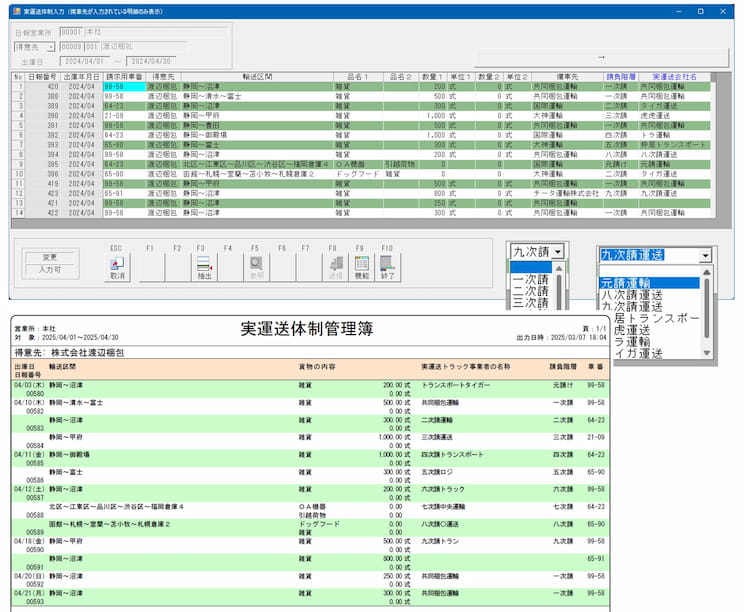Click the 元請け level cell in row 9

tap(621, 164)
